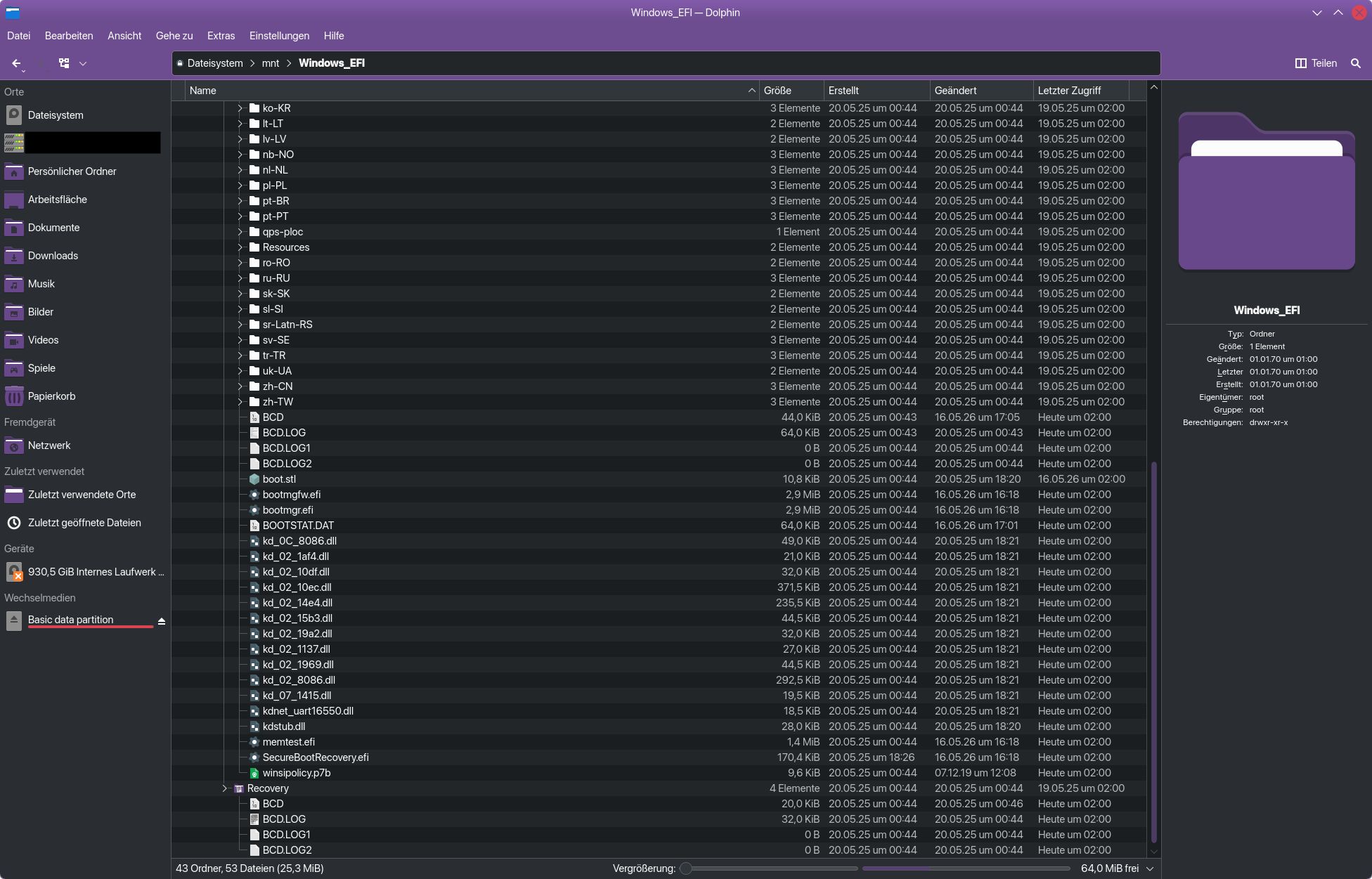Toggle split view with Teilen button
Image resolution: width=1372 pixels, height=879 pixels.
click(1316, 63)
